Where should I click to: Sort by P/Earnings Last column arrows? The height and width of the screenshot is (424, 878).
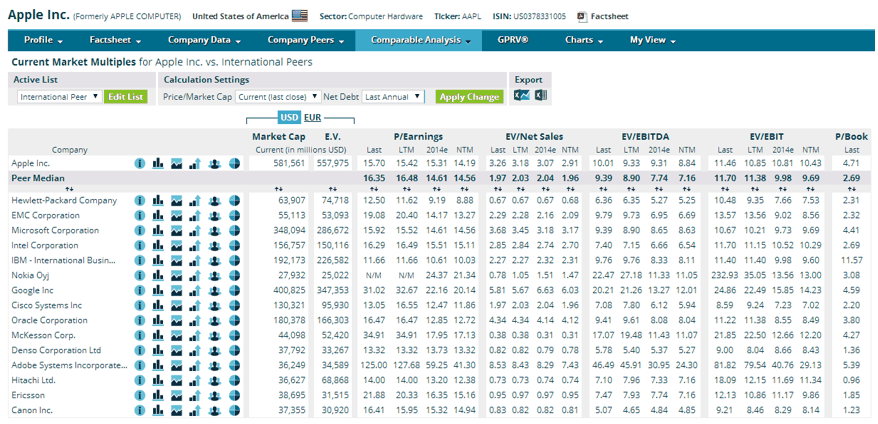point(373,189)
